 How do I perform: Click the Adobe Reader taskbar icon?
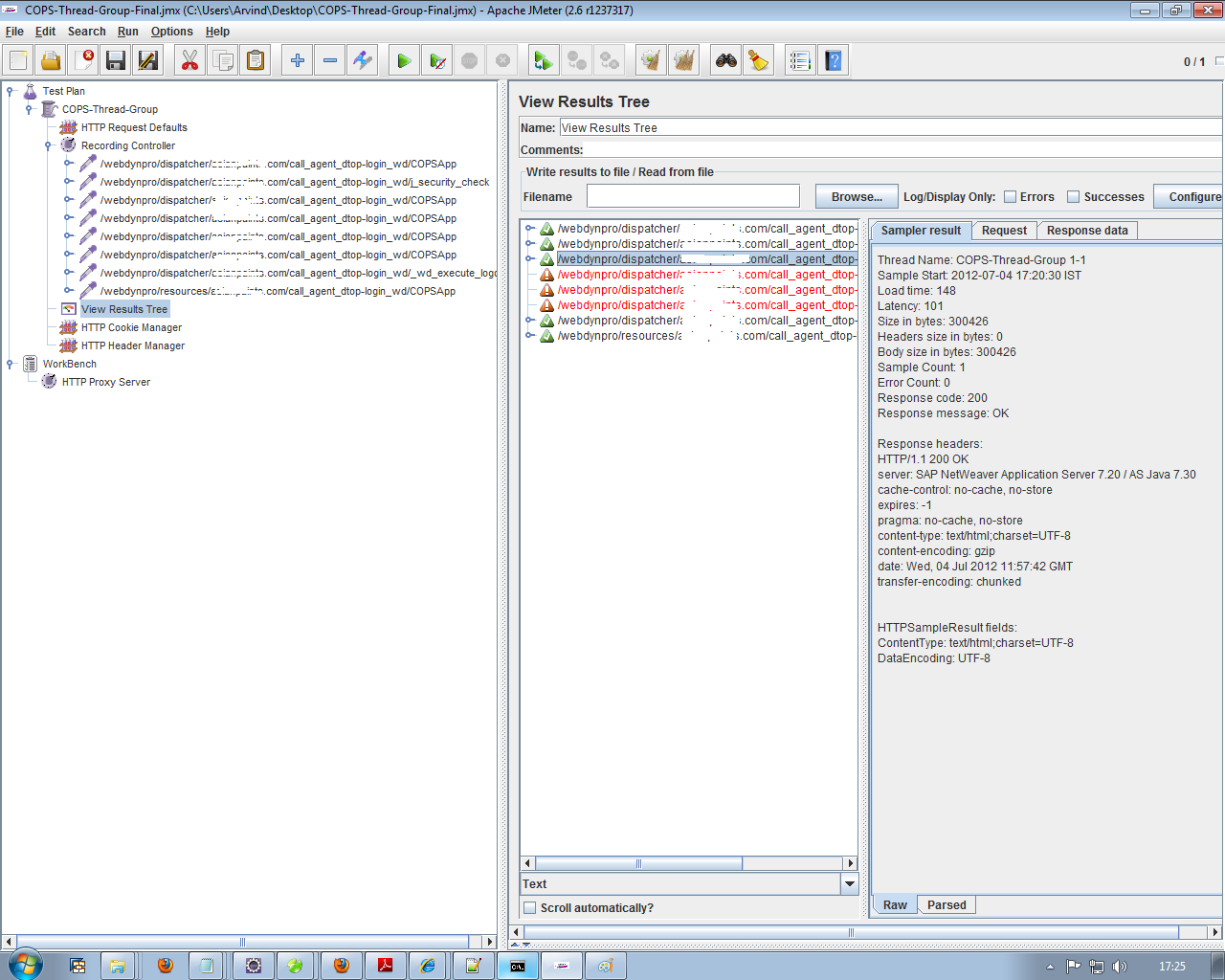coord(385,966)
